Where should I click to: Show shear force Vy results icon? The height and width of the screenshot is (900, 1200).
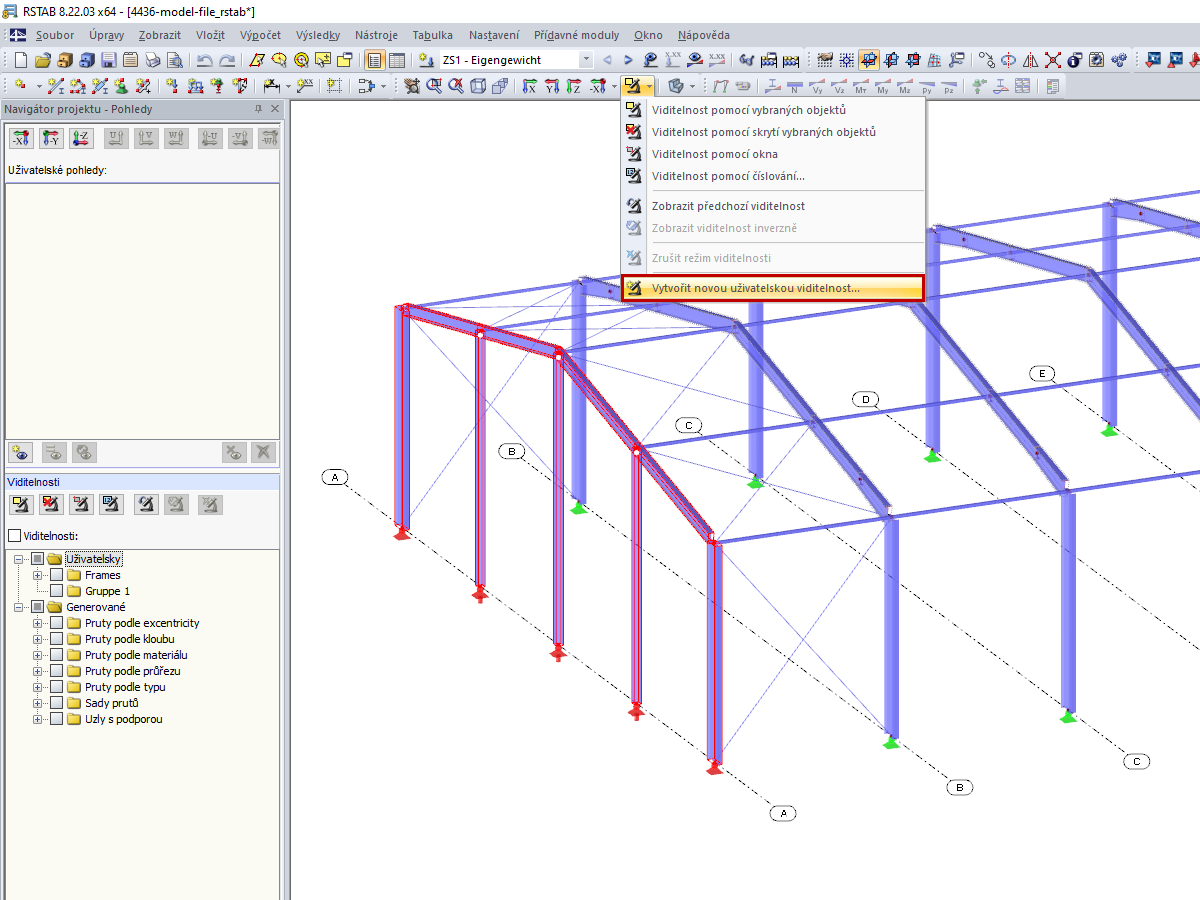coord(817,86)
